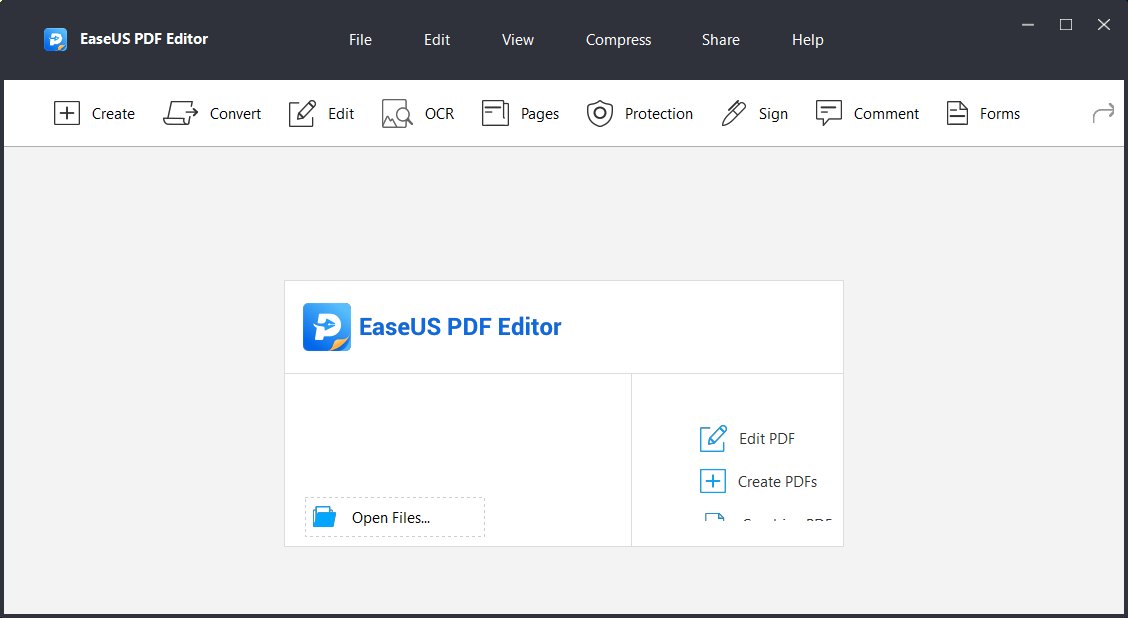Click the Create label in toolbar
1128x618 pixels.
113,114
